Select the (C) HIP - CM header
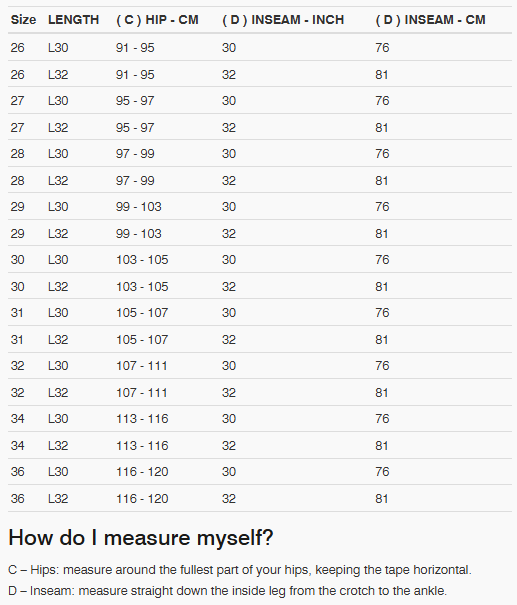 (x=157, y=20)
